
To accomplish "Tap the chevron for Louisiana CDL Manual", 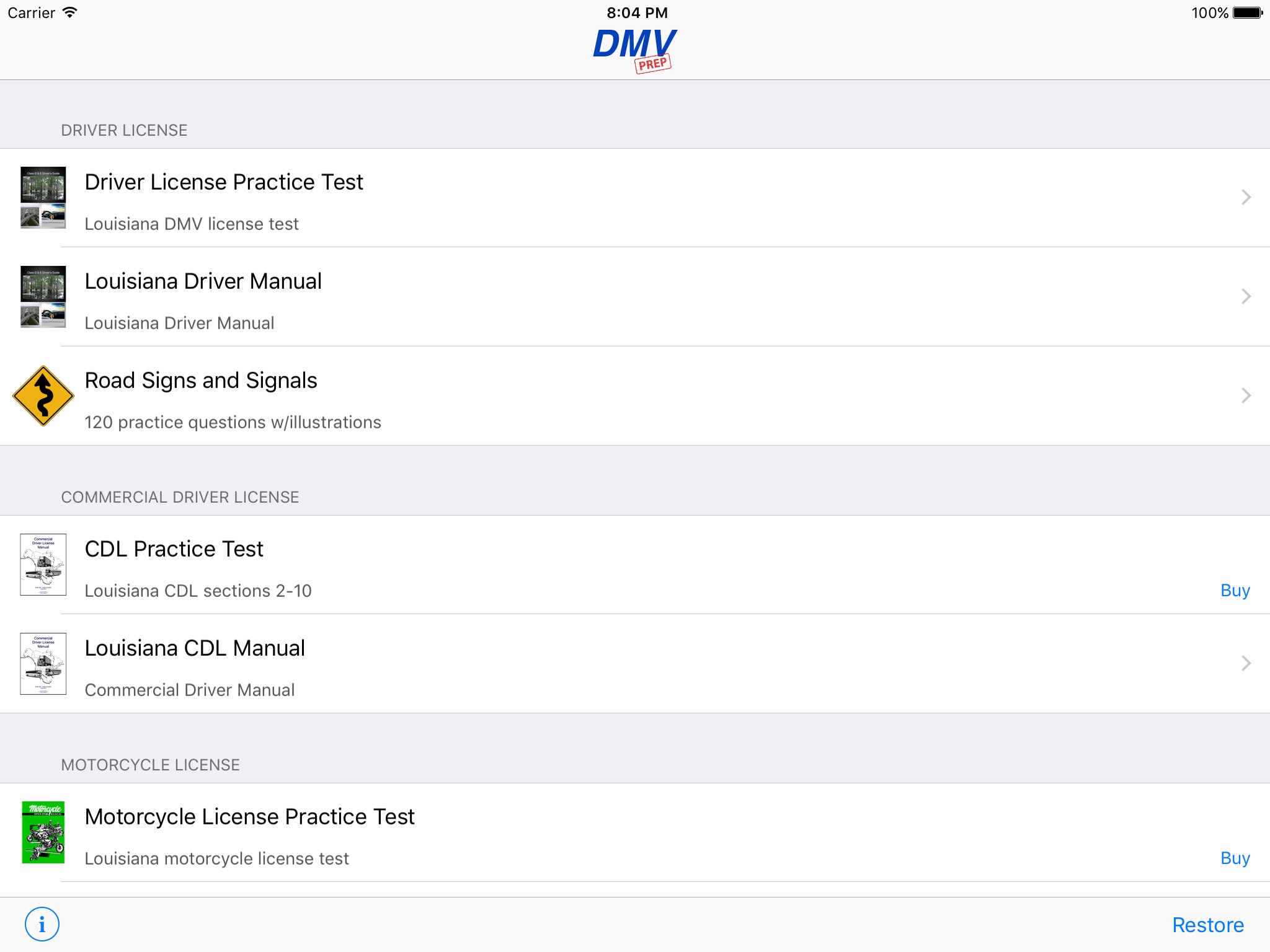I will [x=1246, y=663].
